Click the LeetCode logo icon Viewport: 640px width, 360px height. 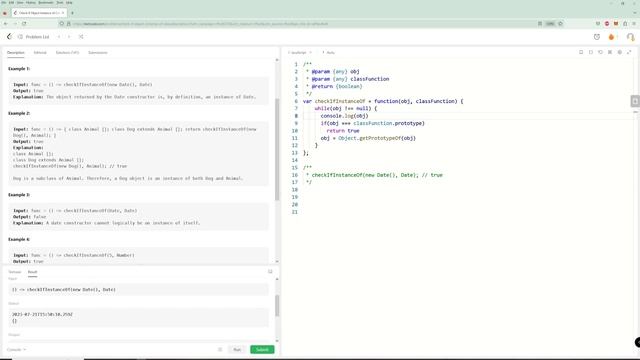(9, 37)
